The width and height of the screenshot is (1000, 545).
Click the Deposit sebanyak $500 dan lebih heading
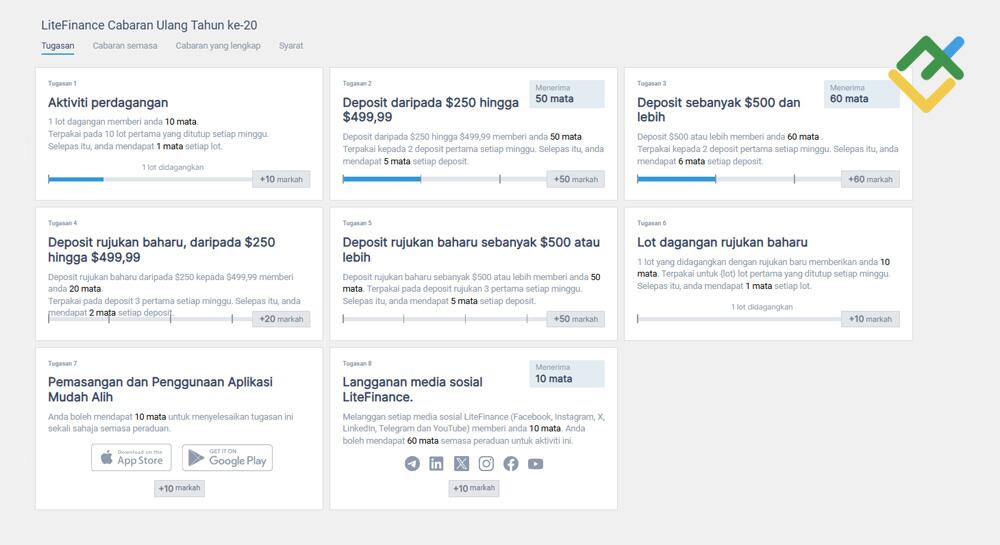tap(719, 110)
